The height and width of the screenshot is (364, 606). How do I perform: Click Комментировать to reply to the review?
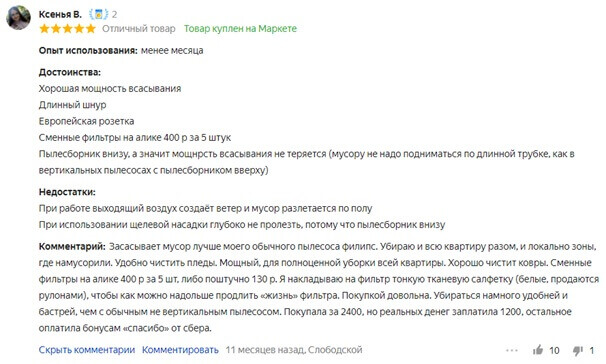[180, 350]
